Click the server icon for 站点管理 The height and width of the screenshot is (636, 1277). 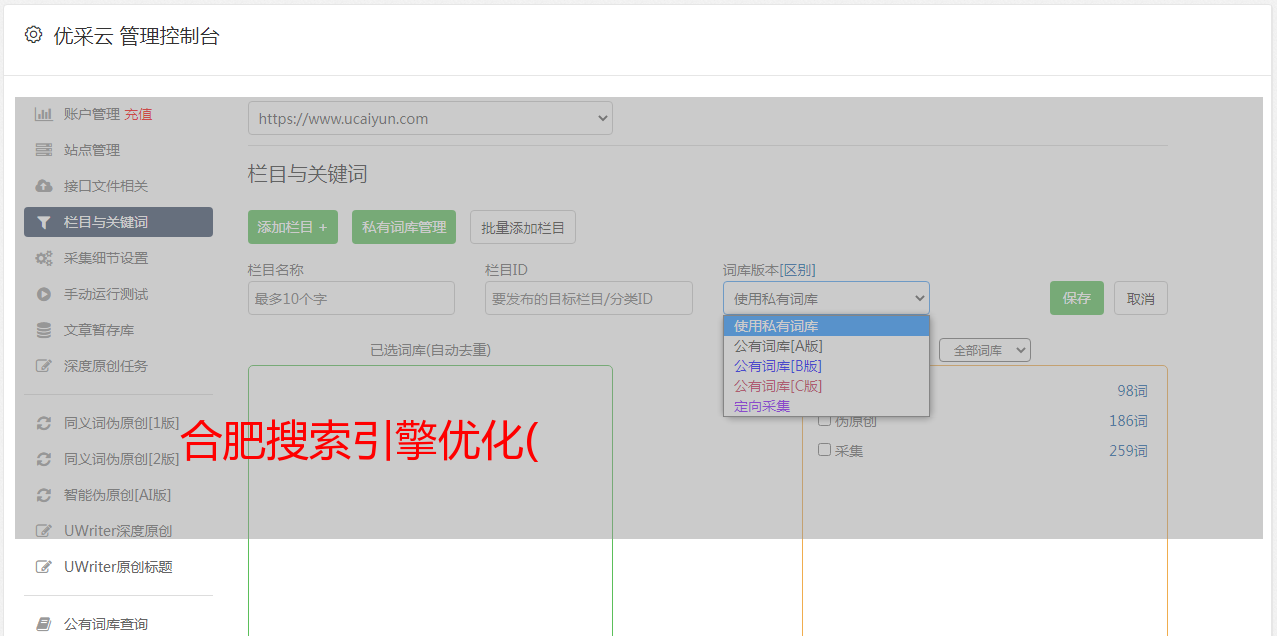(43, 150)
